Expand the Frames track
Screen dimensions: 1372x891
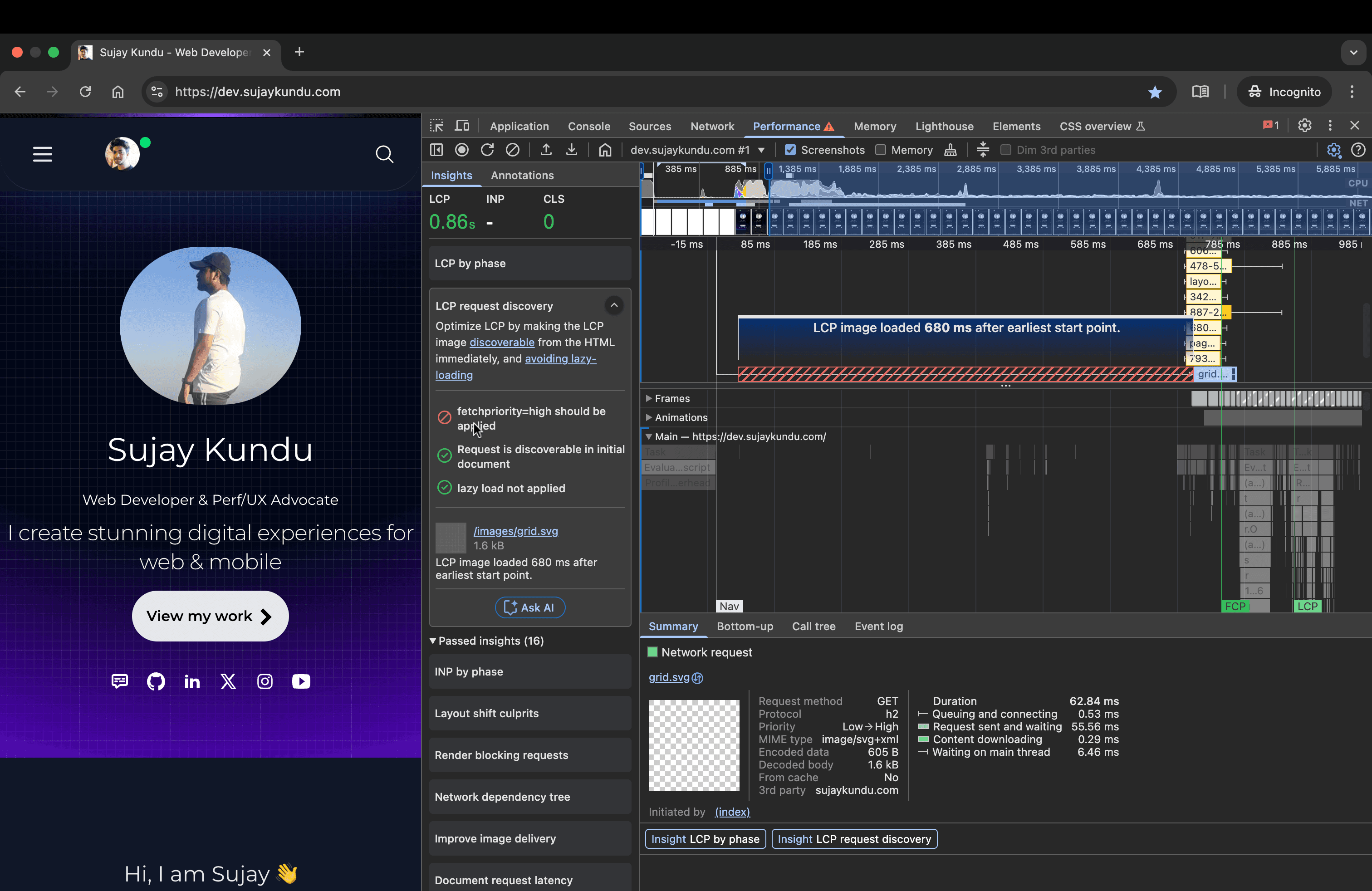pyautogui.click(x=648, y=398)
